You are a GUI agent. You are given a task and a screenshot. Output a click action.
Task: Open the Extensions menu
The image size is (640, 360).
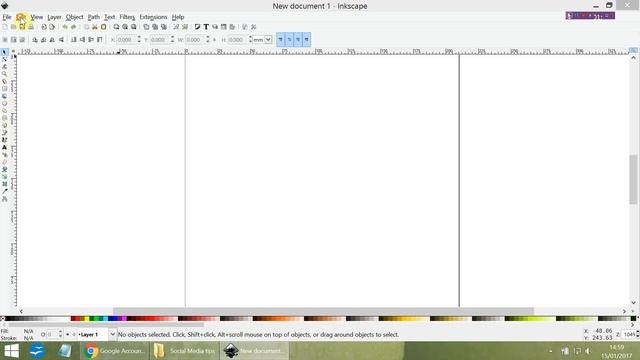pyautogui.click(x=153, y=17)
